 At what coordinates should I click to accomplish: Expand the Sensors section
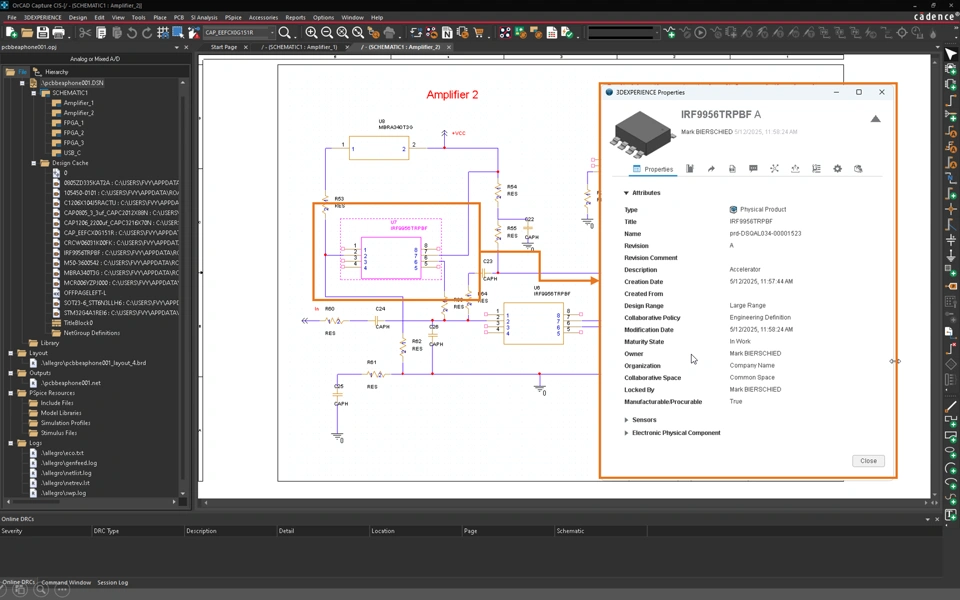coord(626,420)
